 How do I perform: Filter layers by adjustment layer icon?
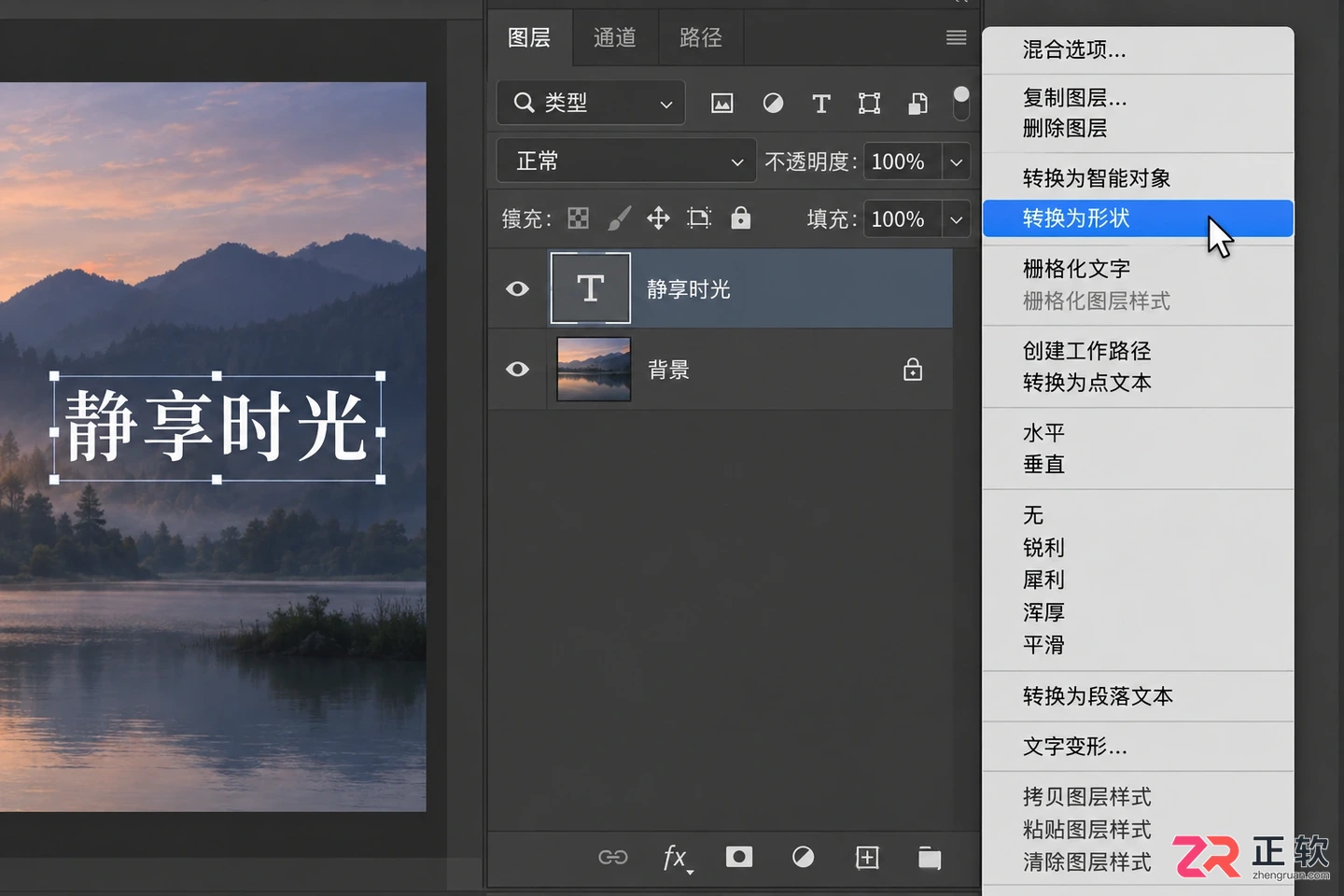pos(773,103)
